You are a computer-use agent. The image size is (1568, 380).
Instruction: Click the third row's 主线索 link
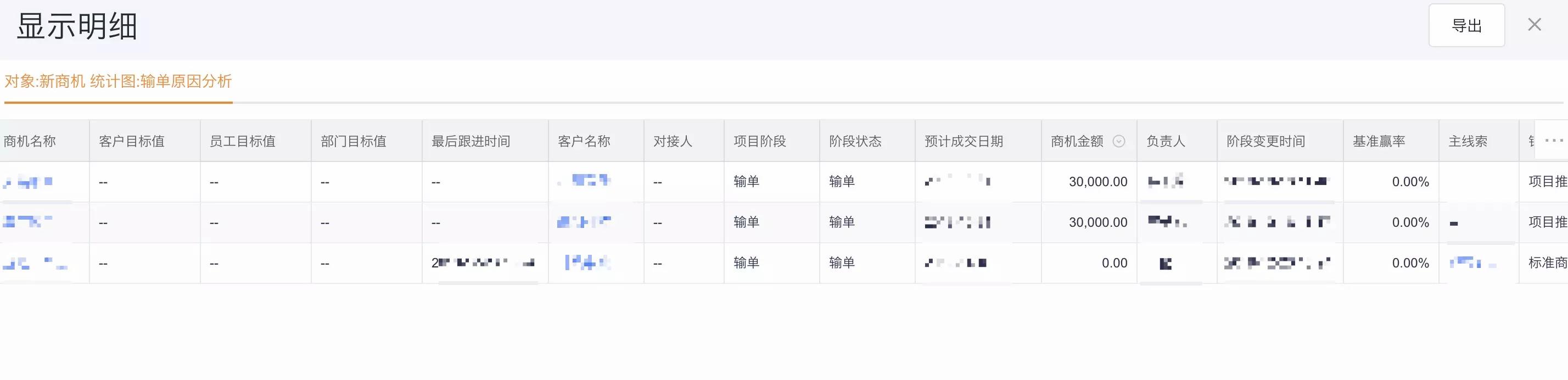pyautogui.click(x=1473, y=263)
